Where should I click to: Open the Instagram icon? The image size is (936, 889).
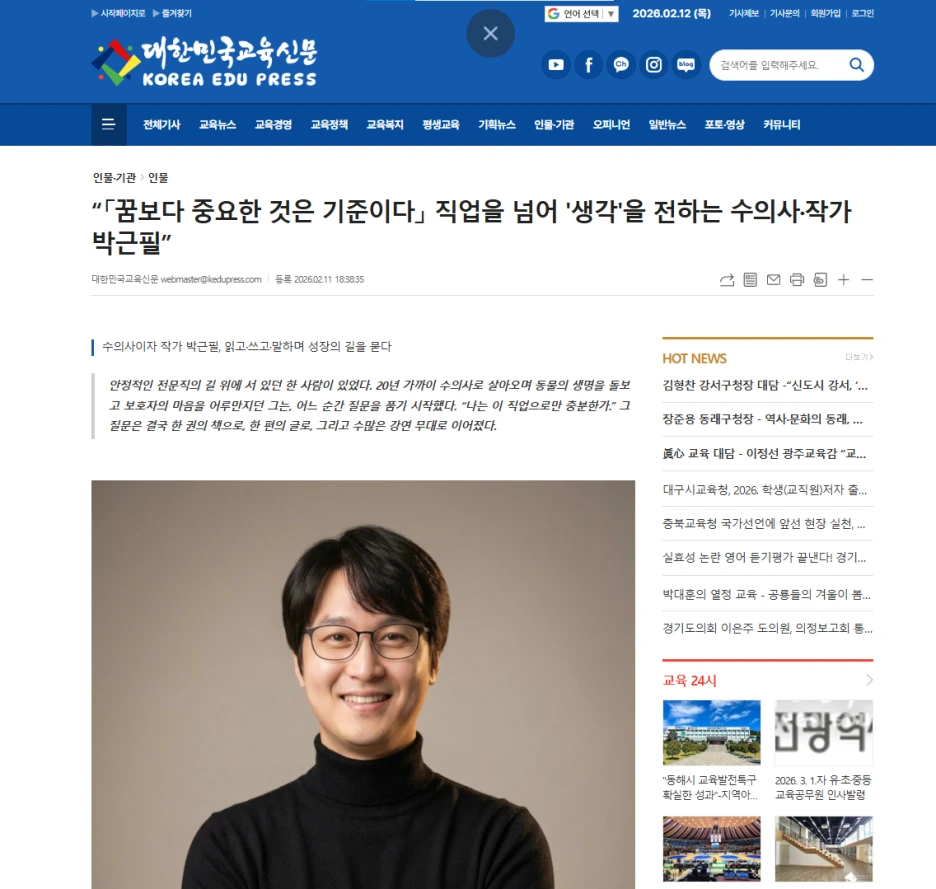click(x=654, y=64)
